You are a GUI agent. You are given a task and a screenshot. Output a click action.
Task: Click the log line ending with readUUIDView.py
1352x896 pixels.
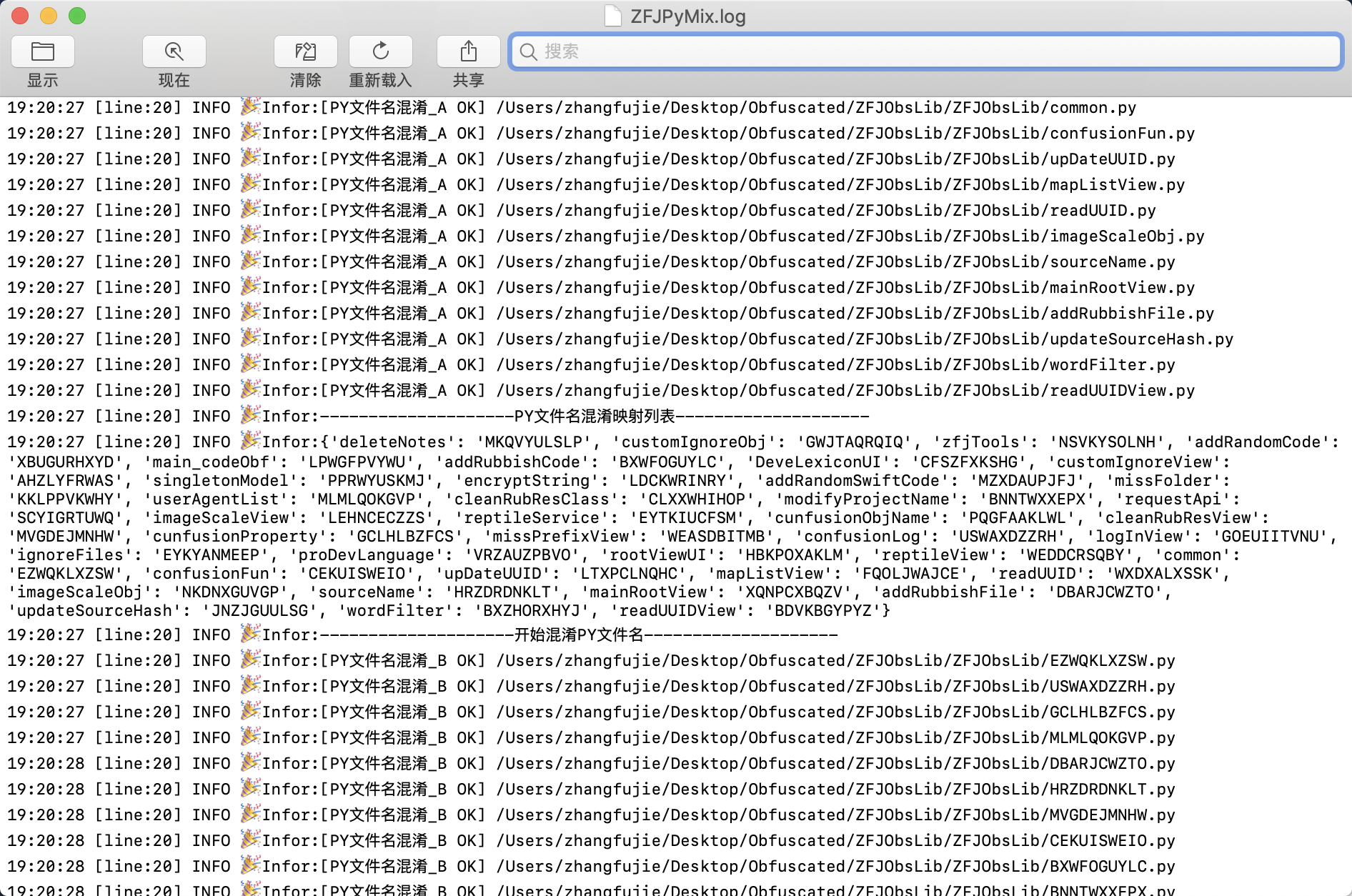click(x=601, y=391)
